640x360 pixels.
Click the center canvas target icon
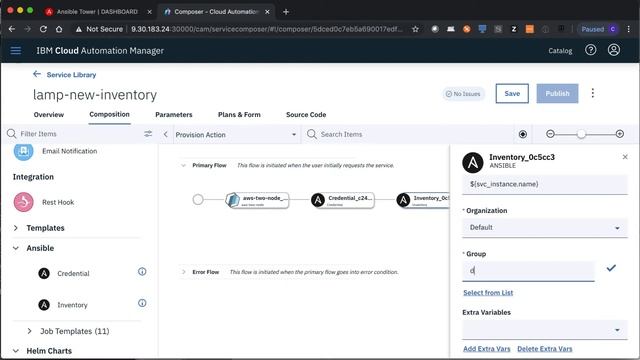(522, 134)
